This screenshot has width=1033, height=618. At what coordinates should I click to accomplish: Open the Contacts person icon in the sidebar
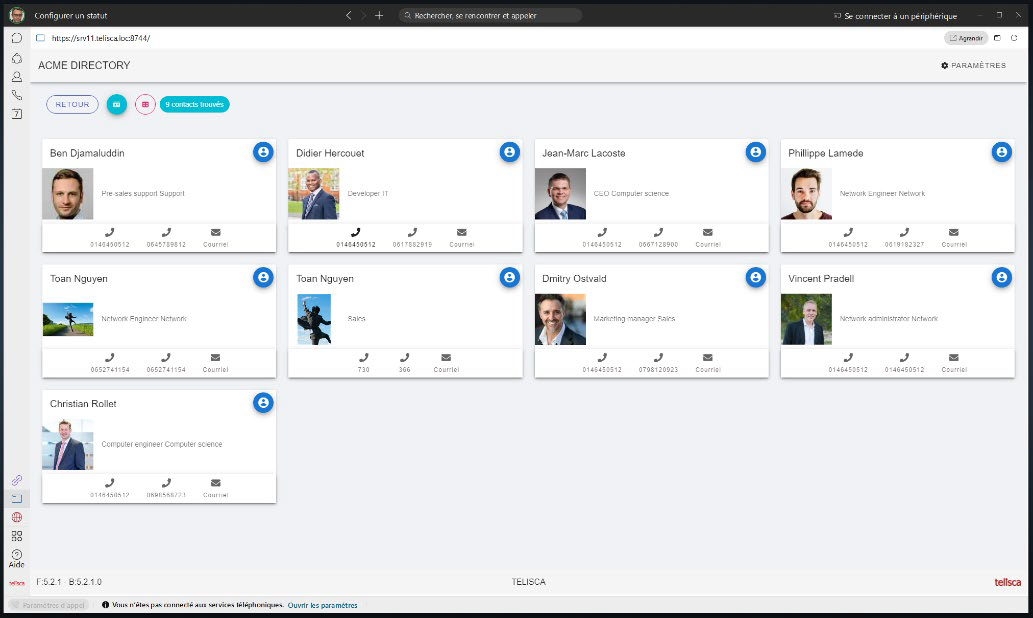point(17,76)
